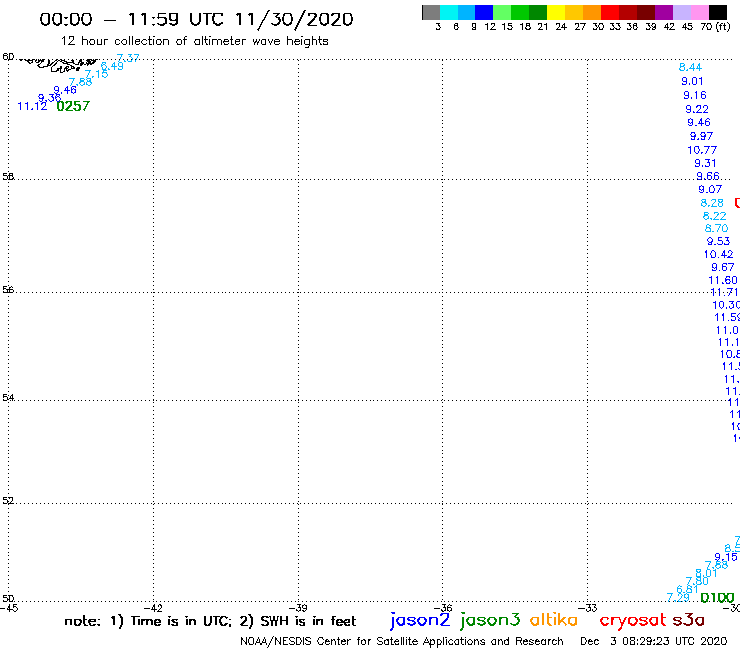Viewport: 740px width, 650px height.
Task: Click the pink legend color swatch
Action: [700, 12]
